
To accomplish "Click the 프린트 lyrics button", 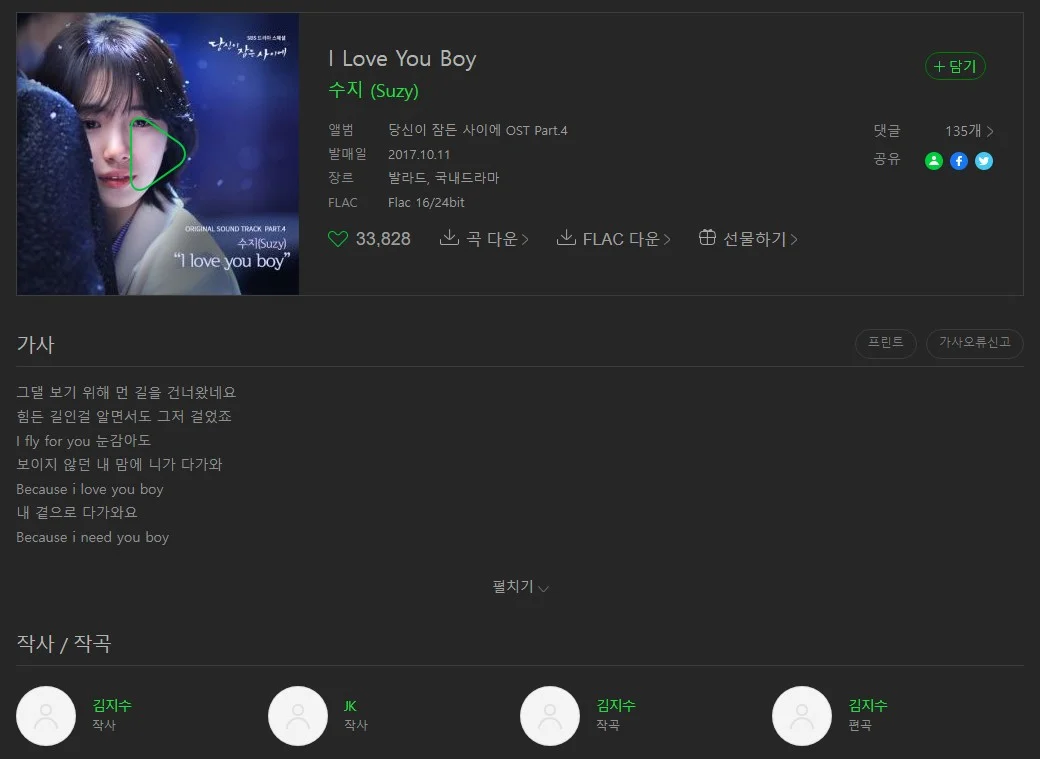I will pyautogui.click(x=885, y=344).
